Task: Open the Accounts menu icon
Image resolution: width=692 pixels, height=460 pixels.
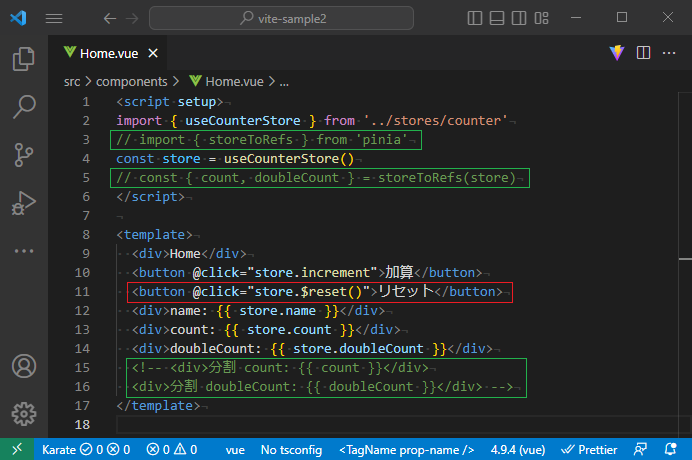Action: (24, 366)
